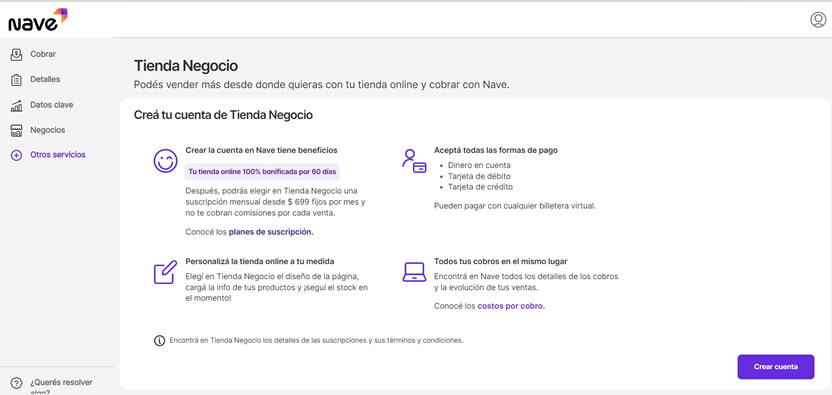The height and width of the screenshot is (395, 832).
Task: Click the Cobrar sidebar icon
Action: 16,54
